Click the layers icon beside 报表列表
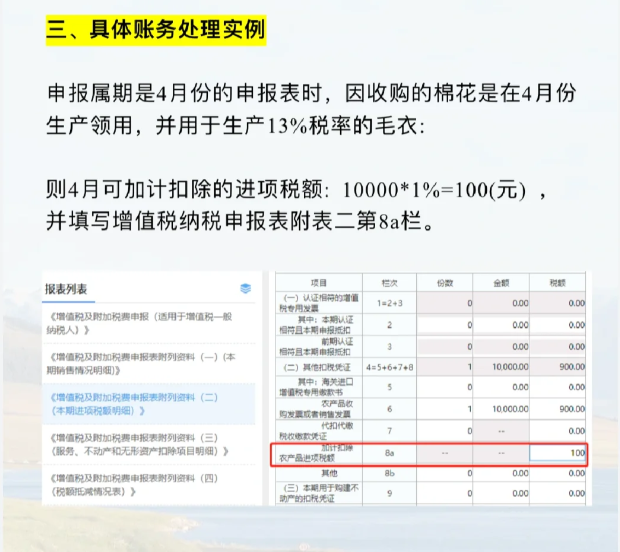Image resolution: width=620 pixels, height=552 pixels. (x=246, y=289)
